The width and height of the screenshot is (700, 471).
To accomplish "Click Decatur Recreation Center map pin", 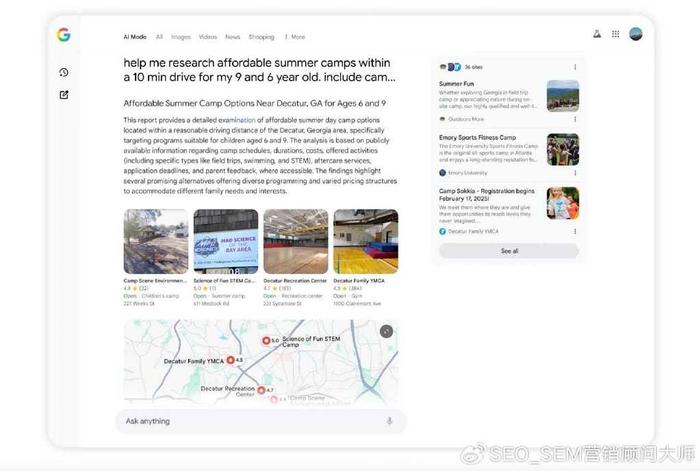I will pos(262,390).
